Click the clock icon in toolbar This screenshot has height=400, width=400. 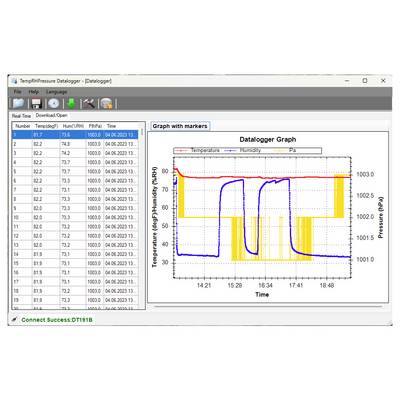point(53,103)
